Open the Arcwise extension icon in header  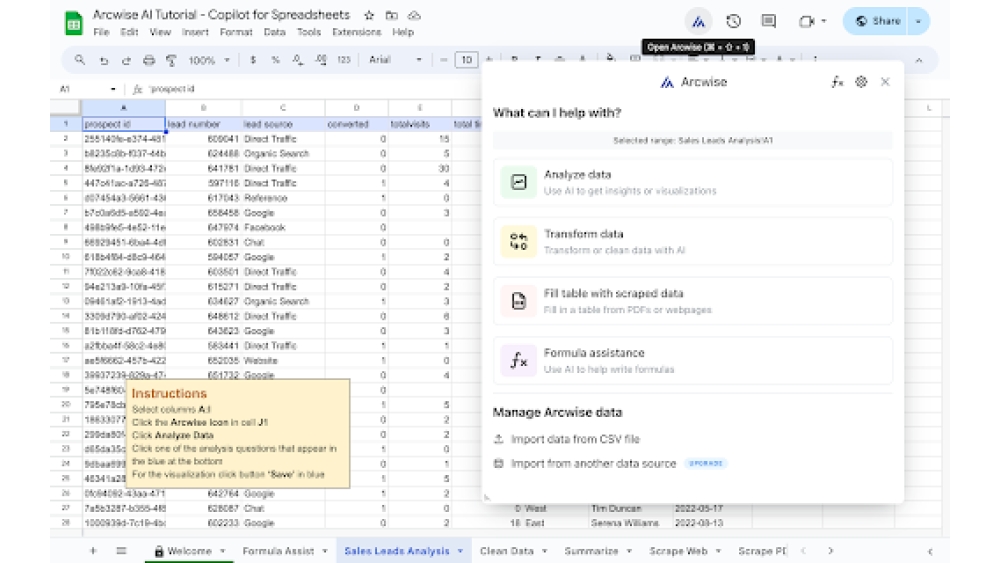698,21
